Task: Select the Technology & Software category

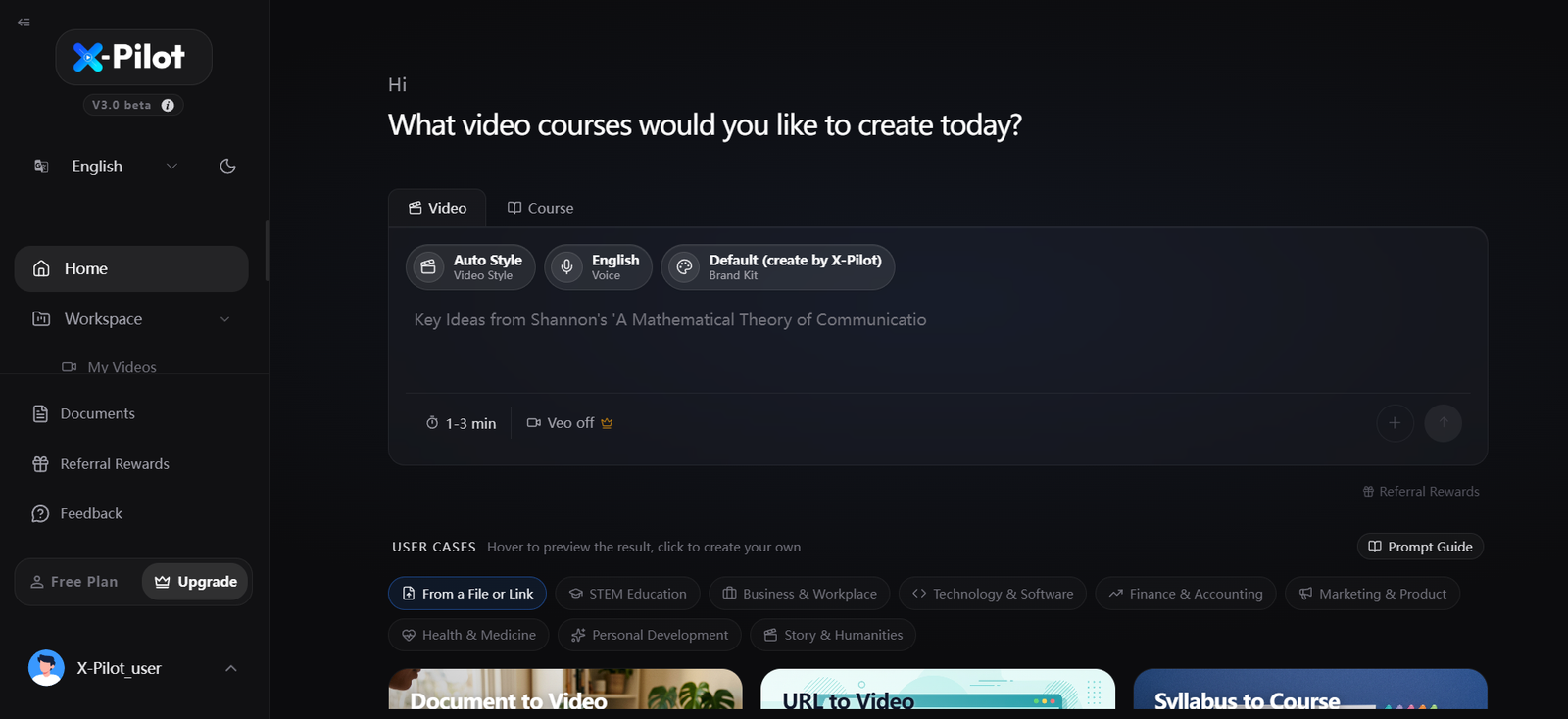Action: (x=992, y=594)
